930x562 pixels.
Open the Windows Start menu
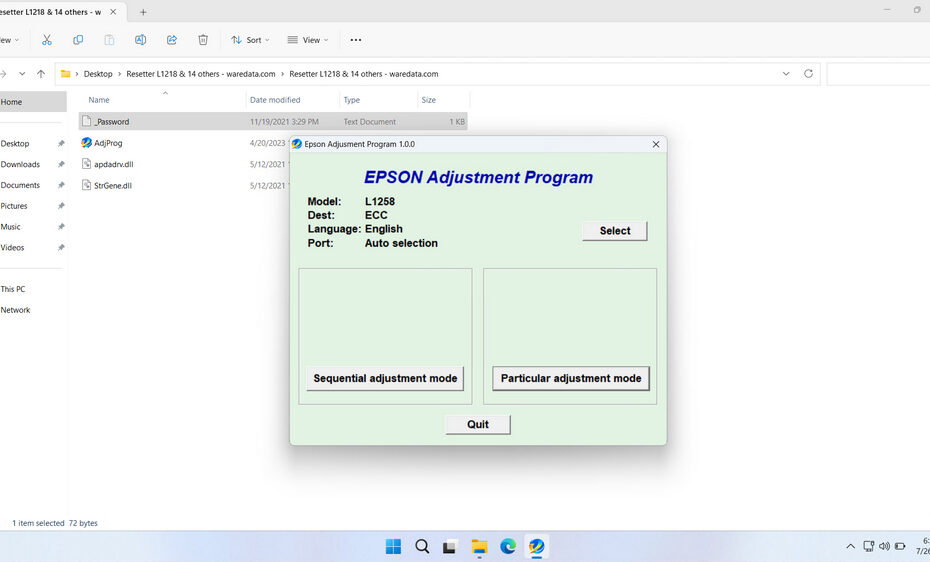393,546
